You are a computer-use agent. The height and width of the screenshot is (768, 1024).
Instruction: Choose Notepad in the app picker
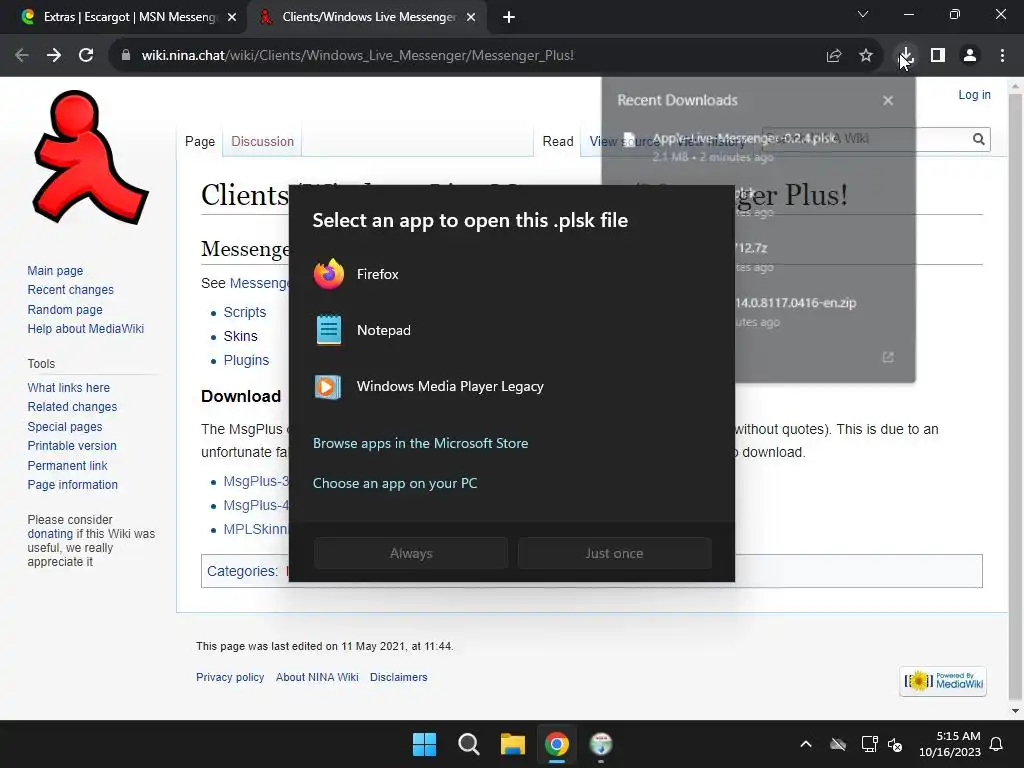(x=511, y=330)
